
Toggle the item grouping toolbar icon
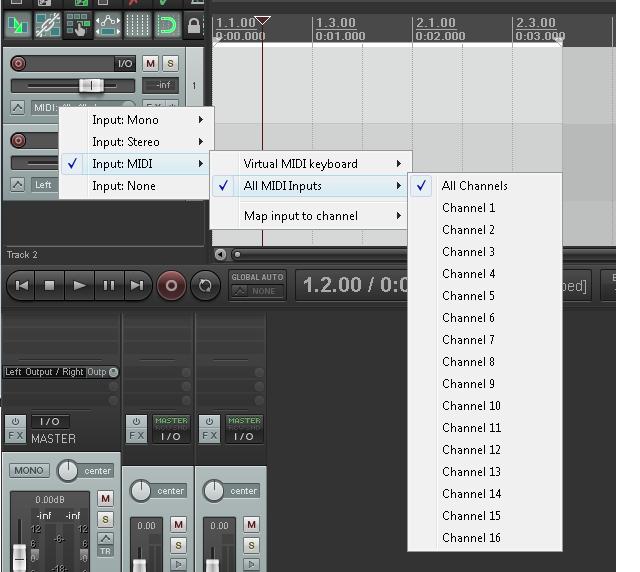point(48,26)
